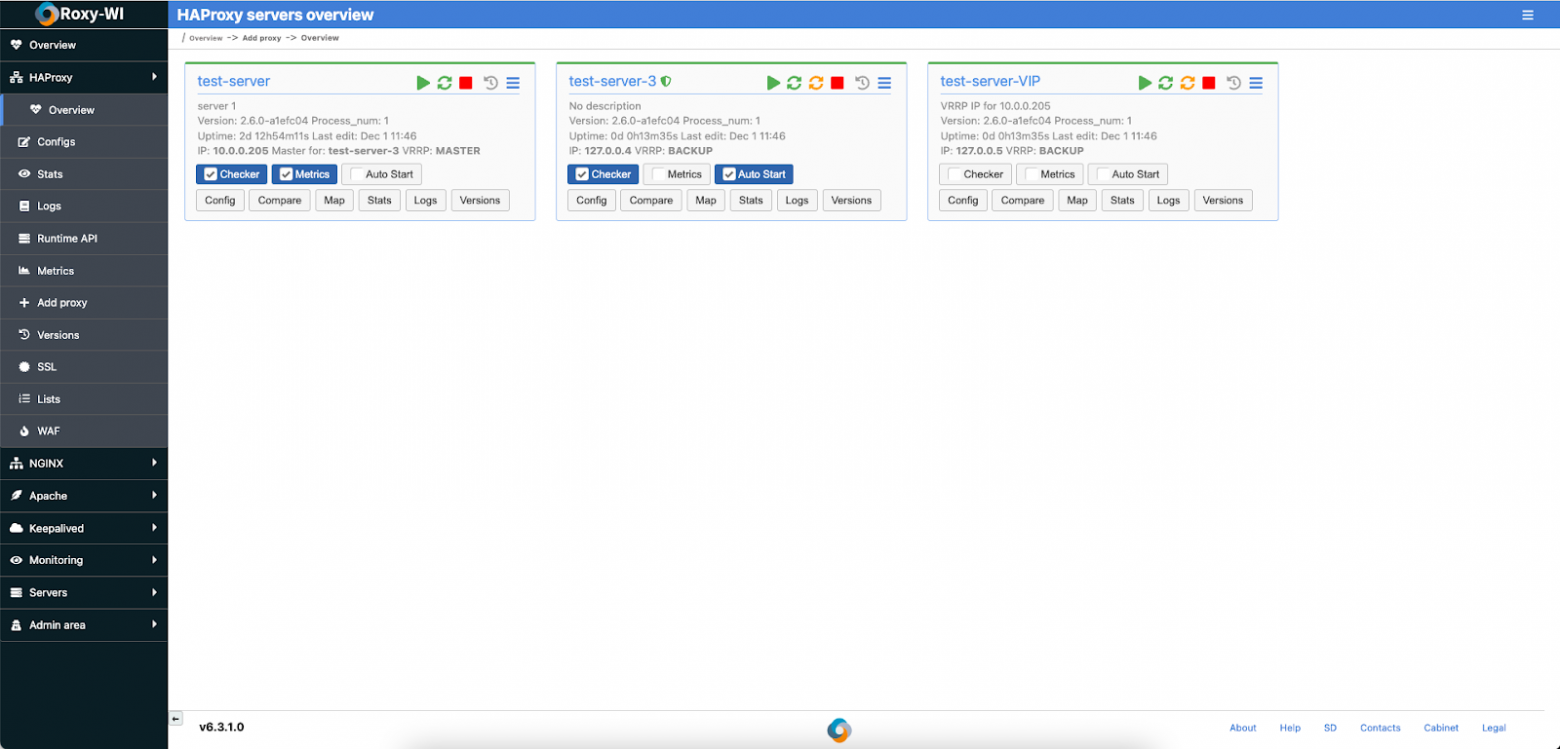Expand the Servers sidebar section
Viewport: 1560px width, 749px height.
pos(84,592)
